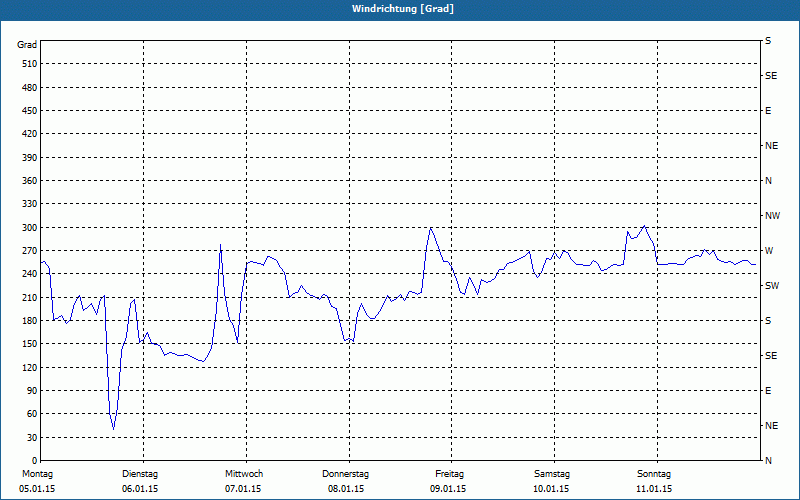The image size is (800, 500).
Task: Click the 300 y-axis label
Action: (30, 228)
